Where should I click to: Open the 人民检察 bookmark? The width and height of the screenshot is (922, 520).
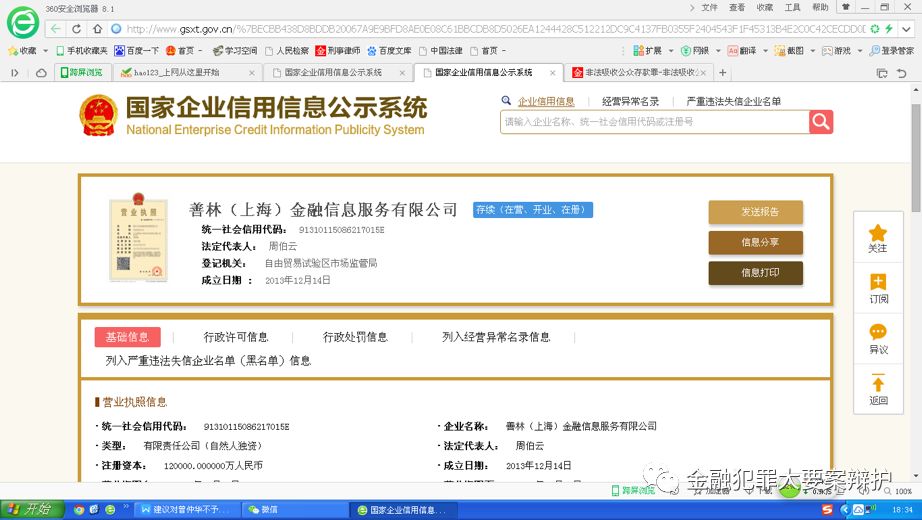(287, 51)
